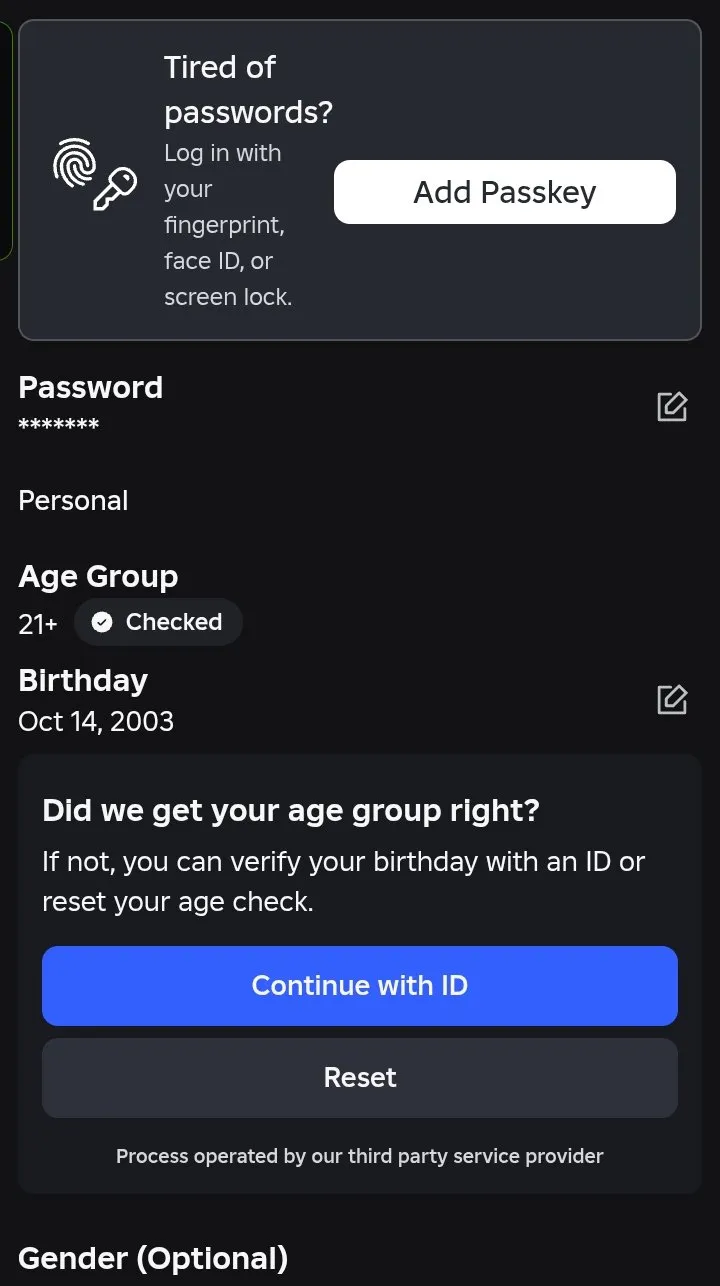Tap the Personal section heading

(73, 500)
